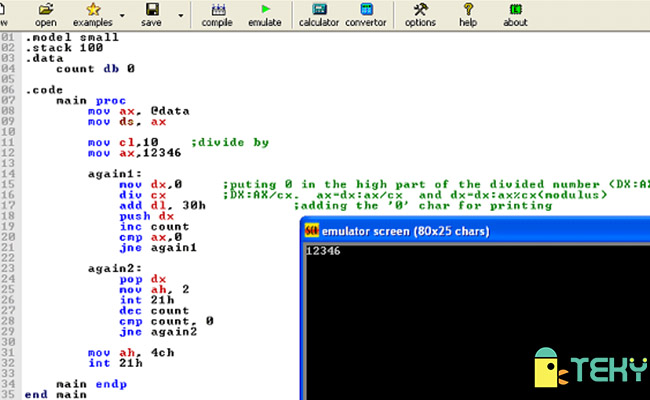Viewport: 650px width, 400px height.
Task: Click the compile toolbar icon
Action: point(218,9)
